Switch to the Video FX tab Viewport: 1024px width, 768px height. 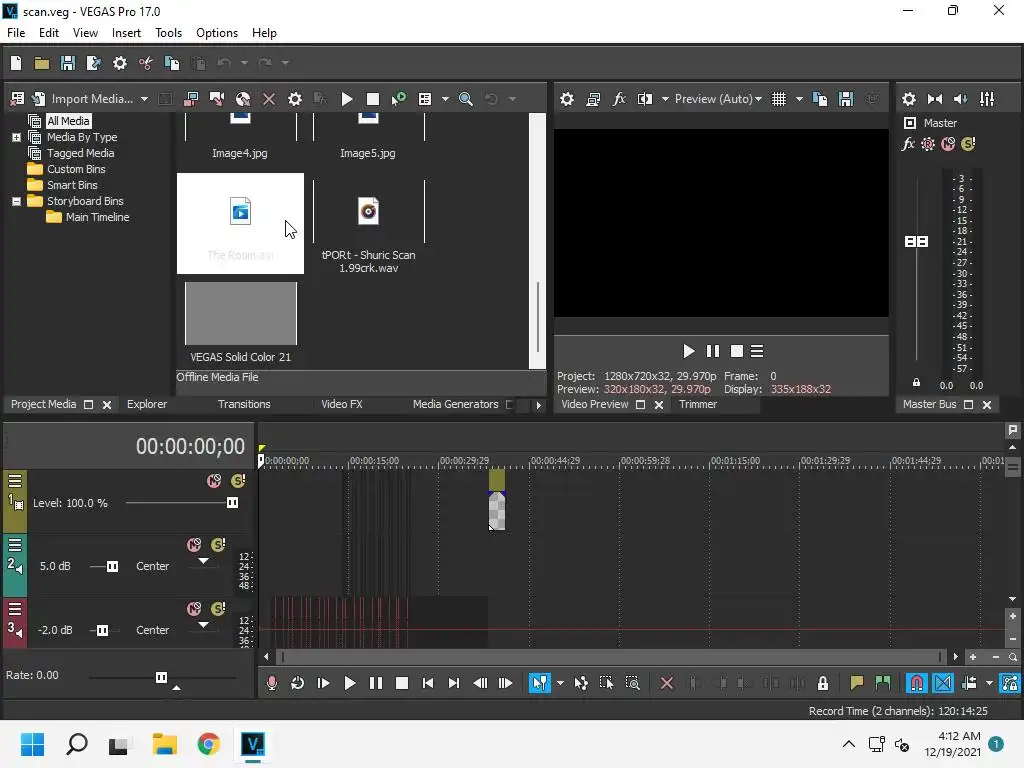pyautogui.click(x=342, y=404)
